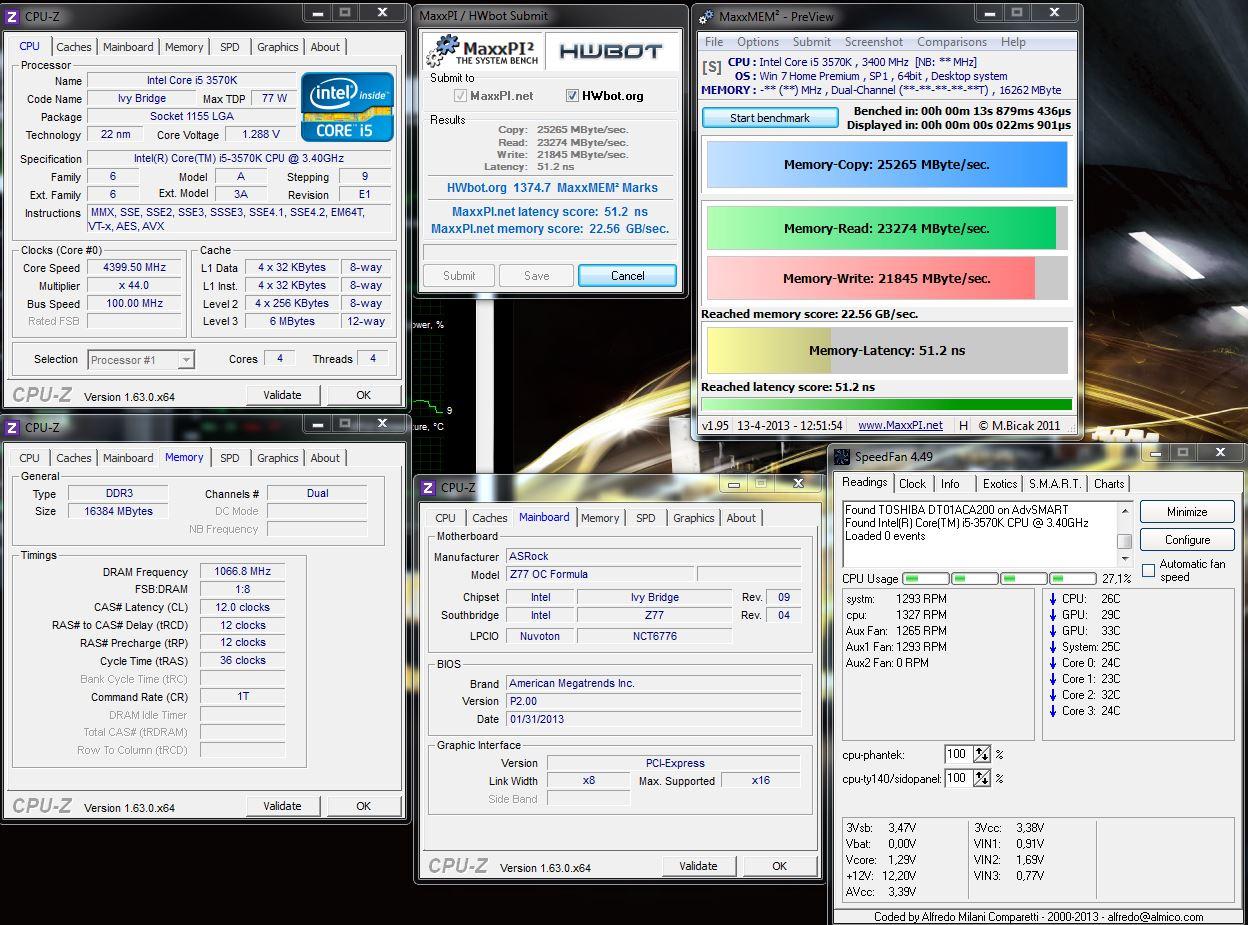The image size is (1248, 925).
Task: Open Help menu in MaxxMEM
Action: (x=1013, y=42)
